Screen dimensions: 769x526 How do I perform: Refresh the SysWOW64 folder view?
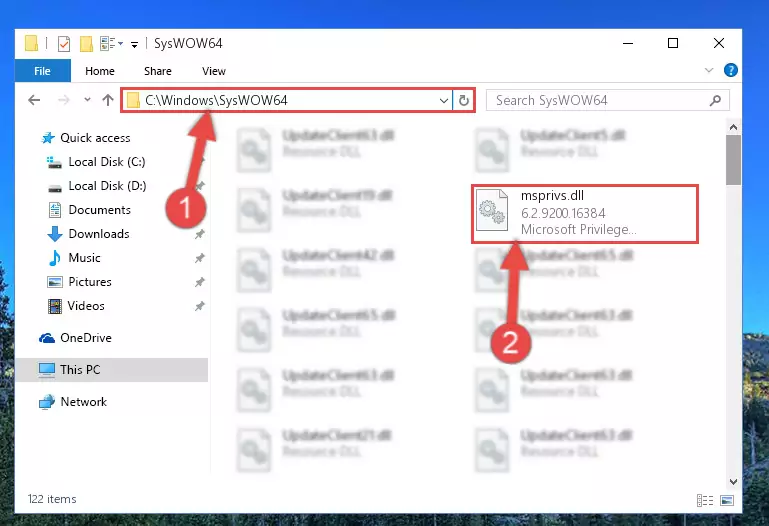[x=463, y=100]
